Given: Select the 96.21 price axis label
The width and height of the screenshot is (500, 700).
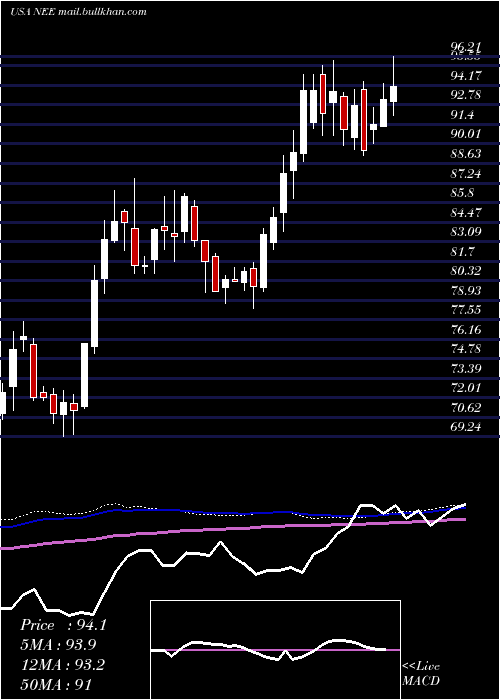Looking at the screenshot, I should point(466,46).
